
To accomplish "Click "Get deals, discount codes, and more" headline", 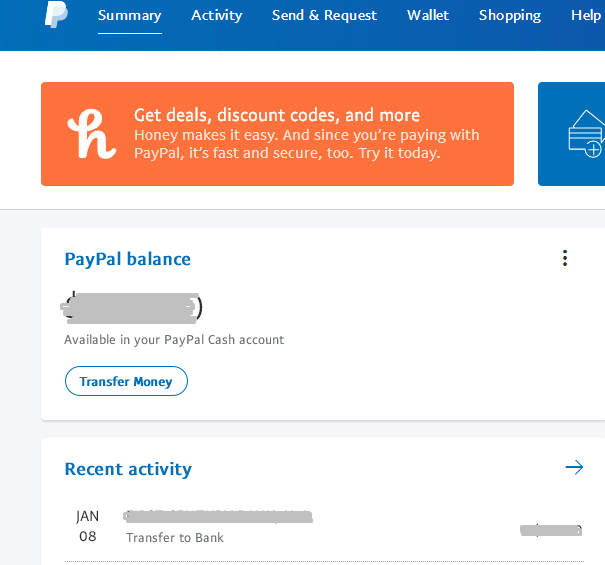I will pos(277,115).
